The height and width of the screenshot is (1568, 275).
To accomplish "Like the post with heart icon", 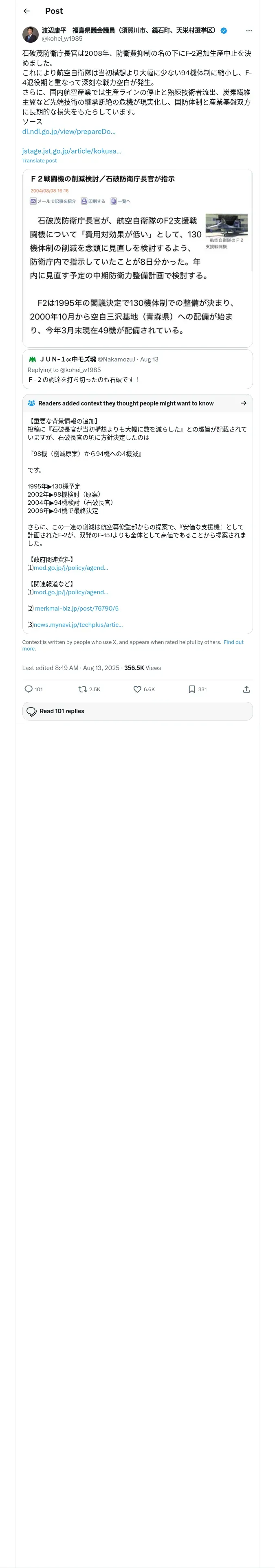I will (x=137, y=689).
